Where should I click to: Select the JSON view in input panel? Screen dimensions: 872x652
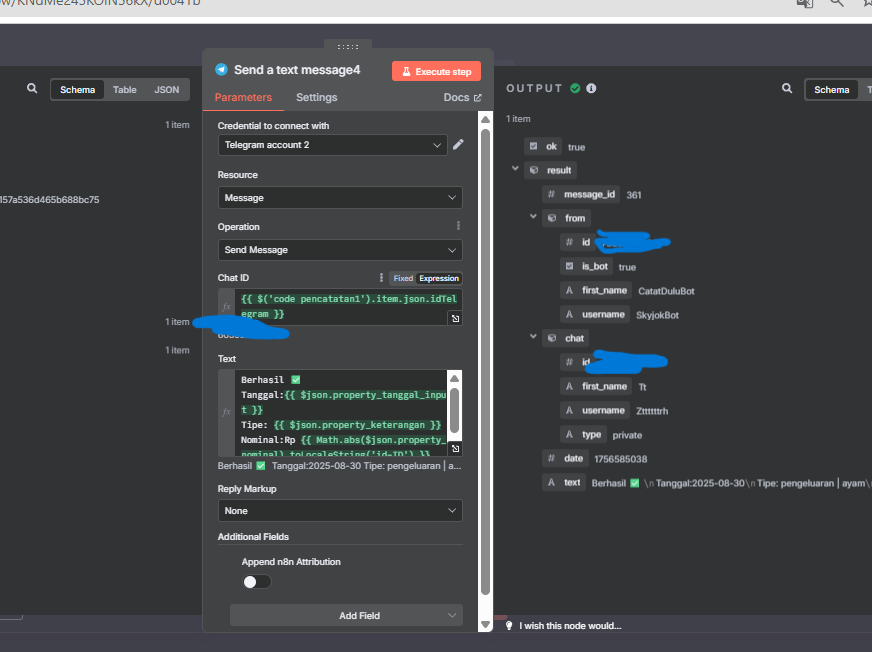[x=166, y=90]
